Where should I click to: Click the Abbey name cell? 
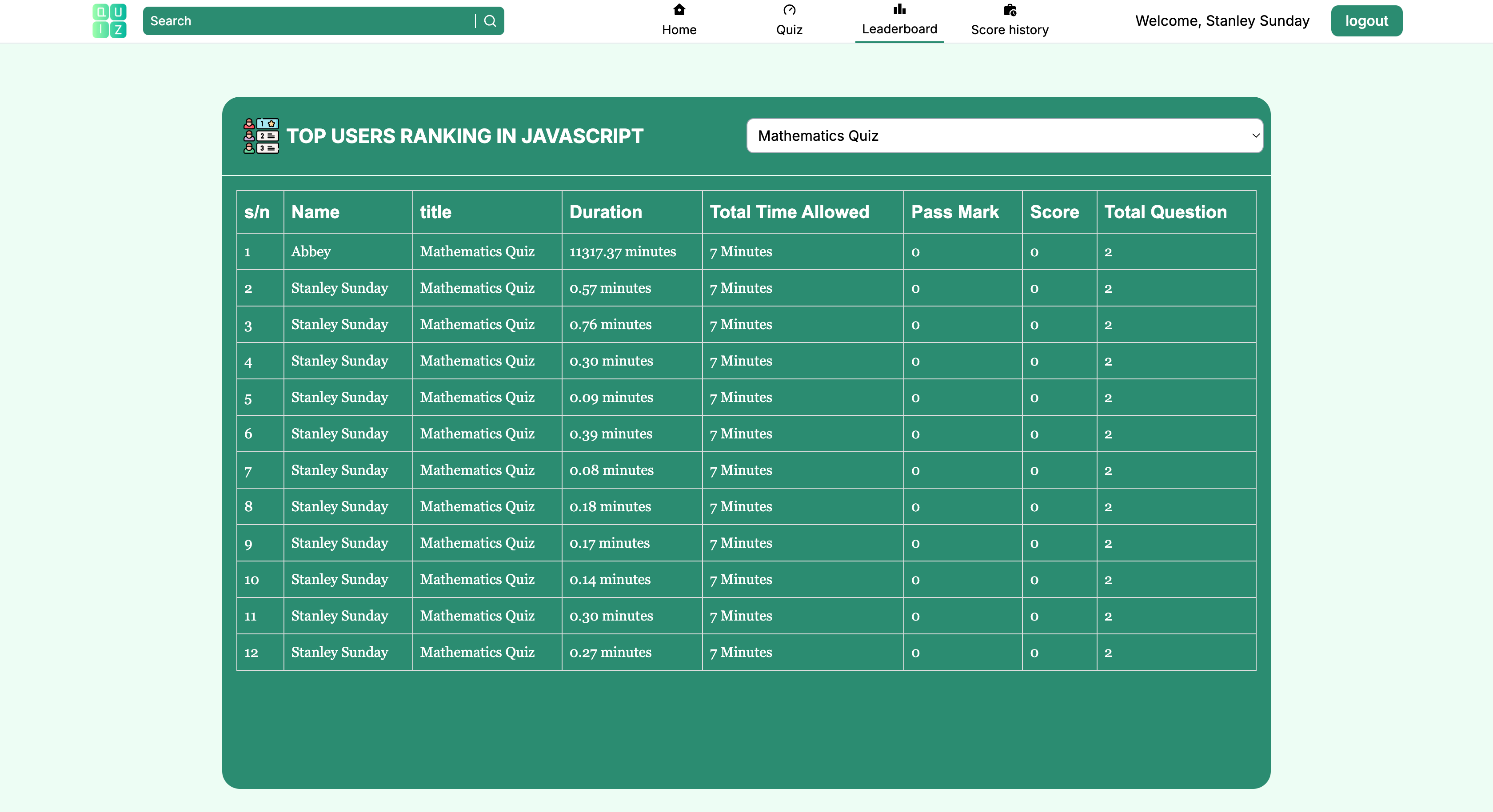pos(311,251)
